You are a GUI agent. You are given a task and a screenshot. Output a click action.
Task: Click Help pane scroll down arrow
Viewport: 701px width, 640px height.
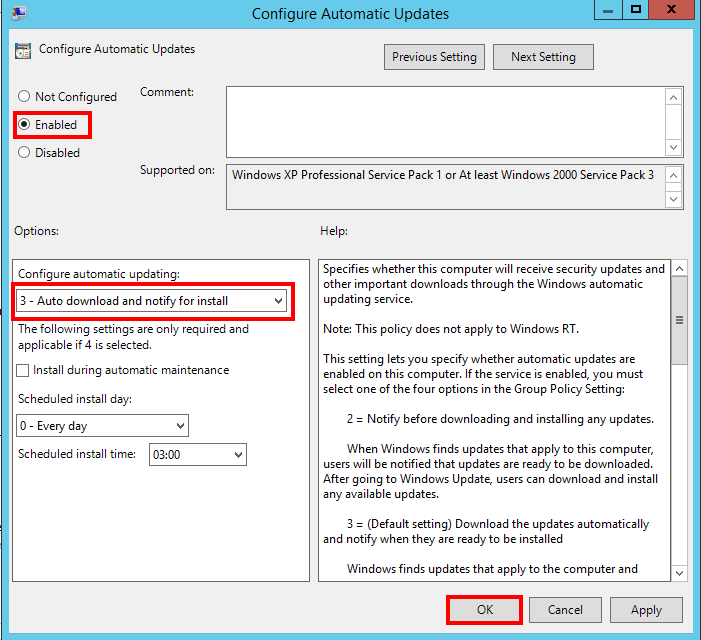(x=680, y=573)
